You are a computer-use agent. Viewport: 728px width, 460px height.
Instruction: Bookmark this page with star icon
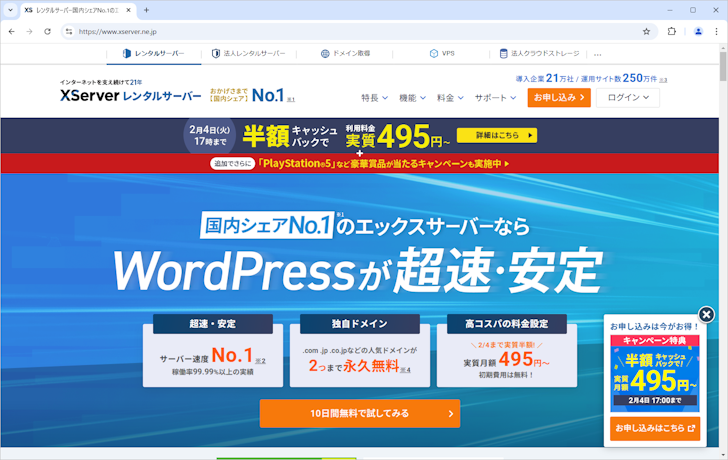(646, 32)
